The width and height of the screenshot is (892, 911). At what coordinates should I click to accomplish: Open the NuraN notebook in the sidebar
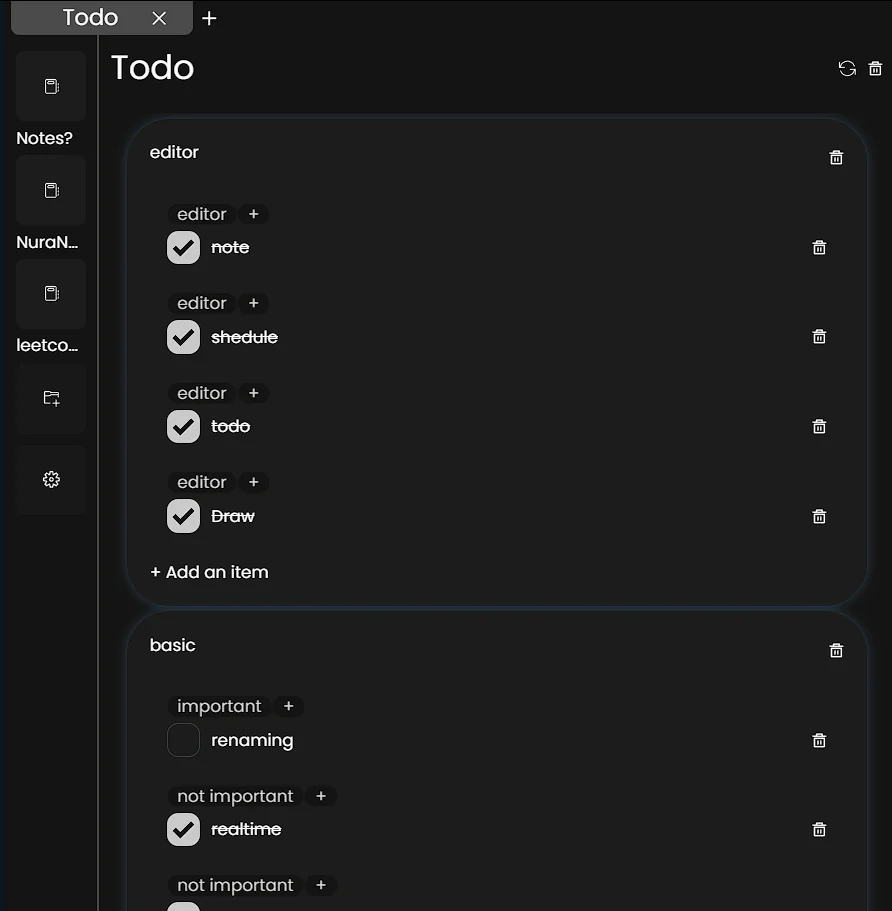coord(50,190)
